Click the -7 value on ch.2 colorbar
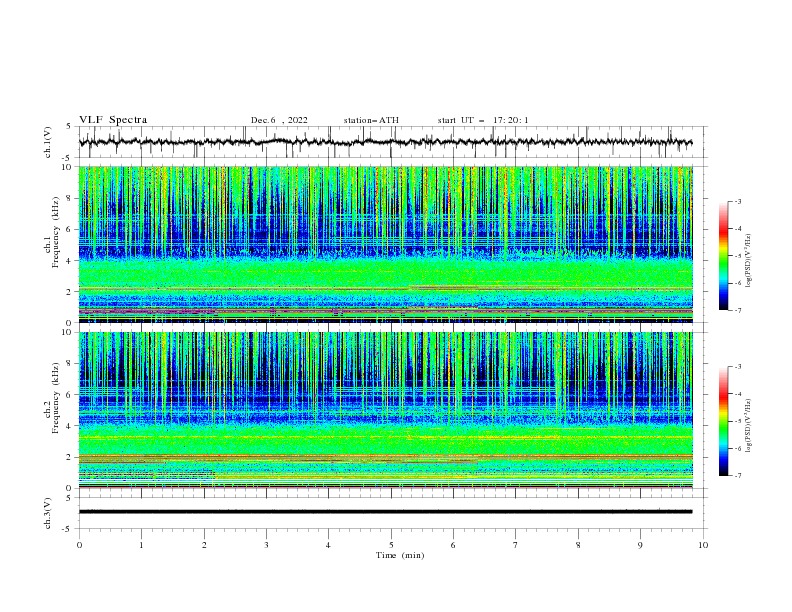 click(737, 475)
